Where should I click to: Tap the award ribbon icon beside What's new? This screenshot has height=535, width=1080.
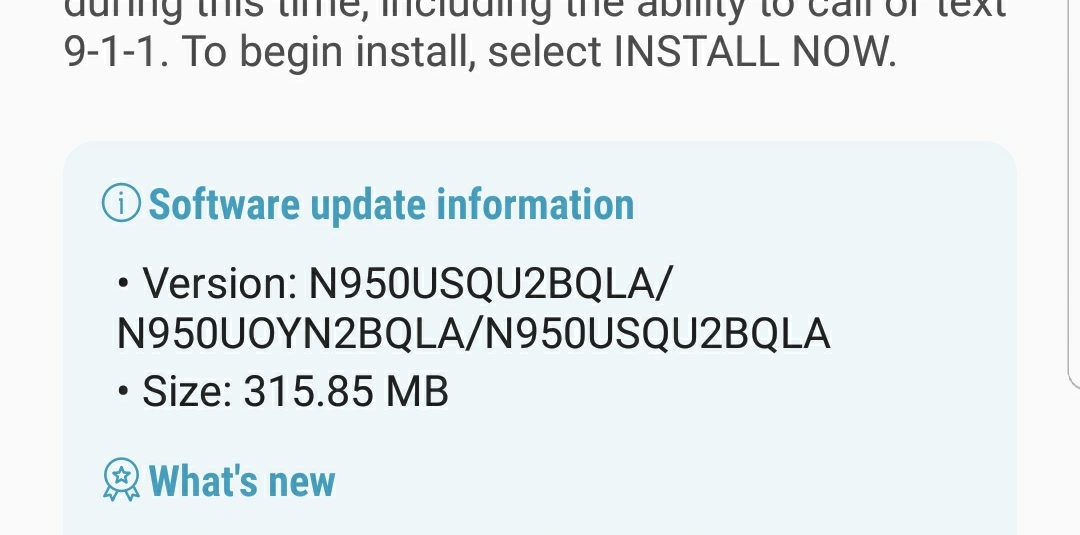coord(121,479)
